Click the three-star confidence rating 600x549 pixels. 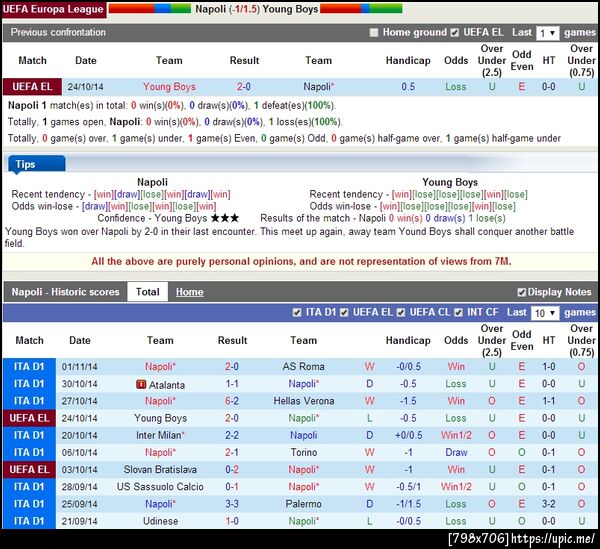tap(225, 218)
